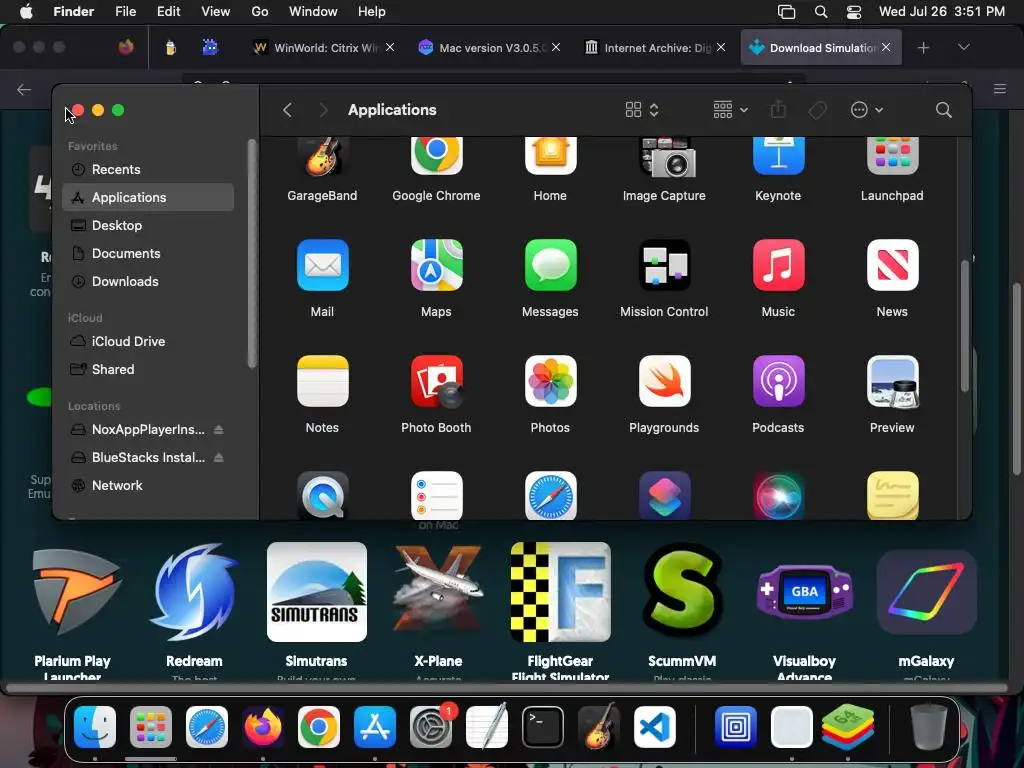Viewport: 1024px width, 768px height.
Task: Select Downloads in Finder sidebar
Action: pos(148,281)
